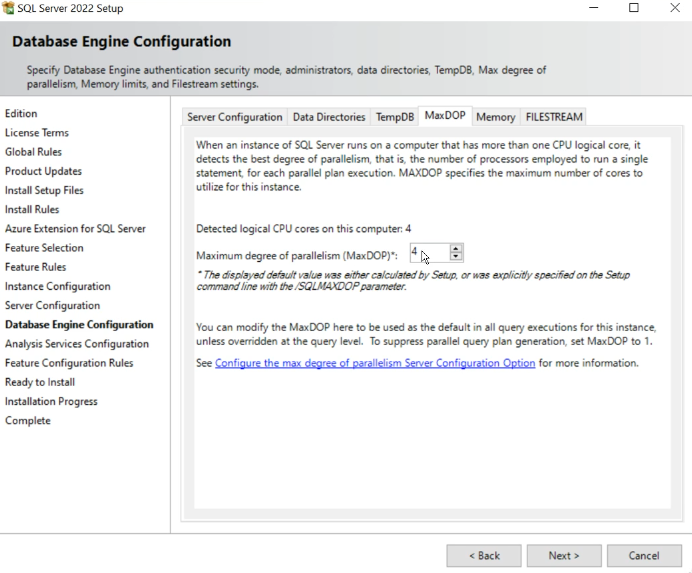Select the MaxDOP tab
Screen dimensions: 692x573
pos(445,116)
